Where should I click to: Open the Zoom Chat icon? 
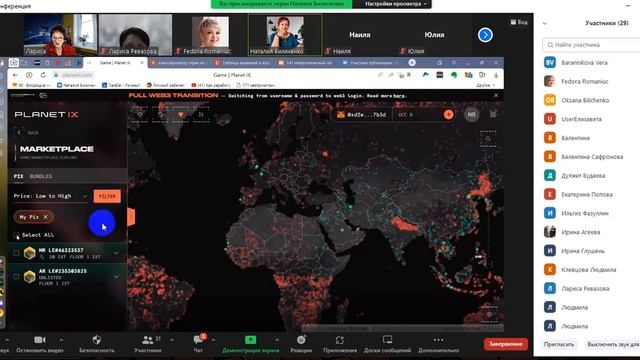(x=198, y=340)
